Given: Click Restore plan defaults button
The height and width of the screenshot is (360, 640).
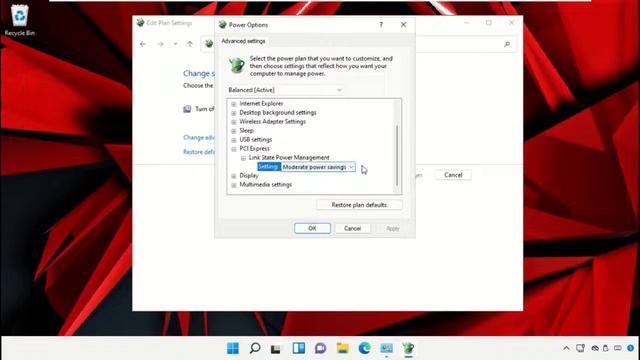Looking at the screenshot, I should (359, 205).
